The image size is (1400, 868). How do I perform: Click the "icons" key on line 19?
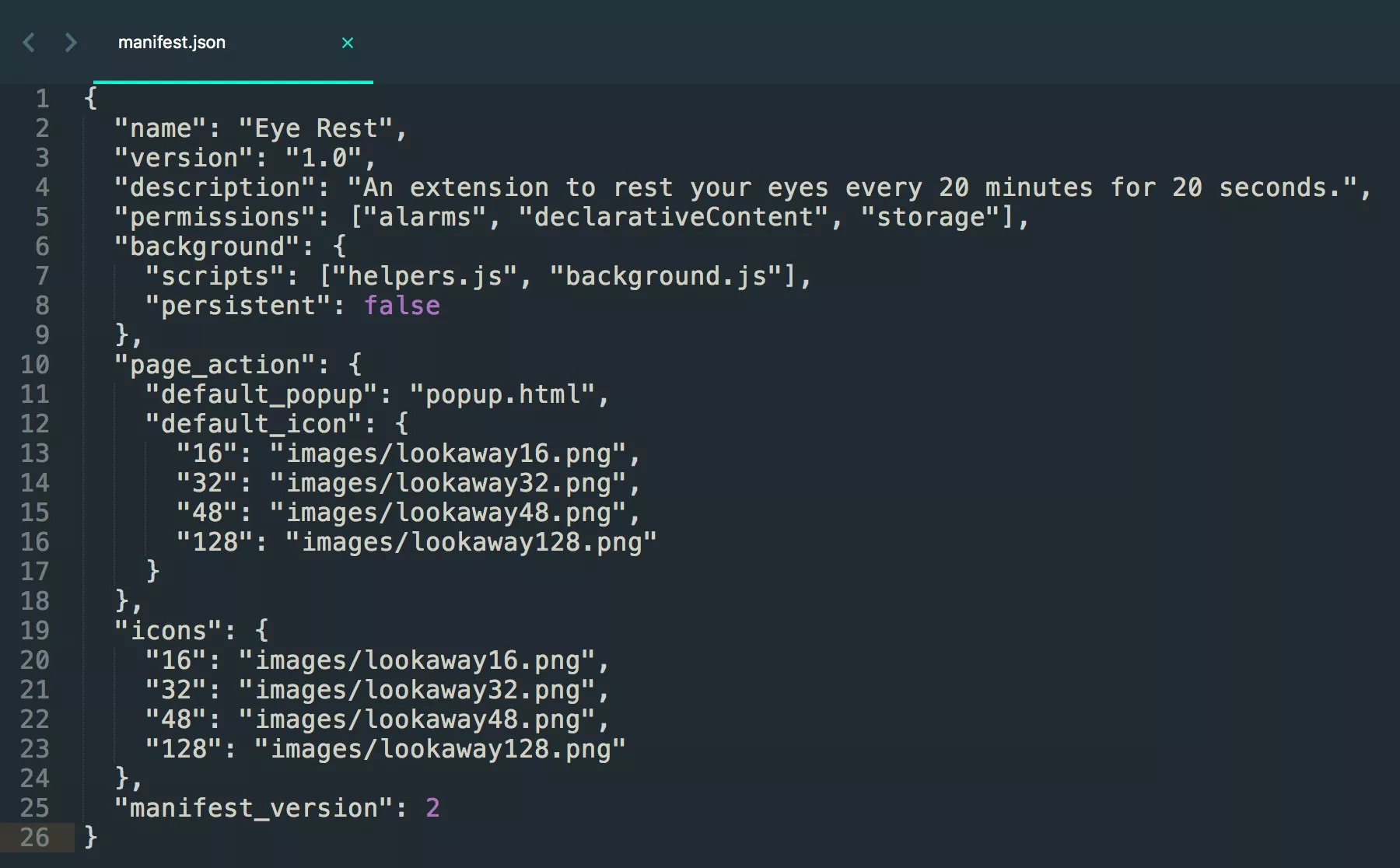click(168, 631)
